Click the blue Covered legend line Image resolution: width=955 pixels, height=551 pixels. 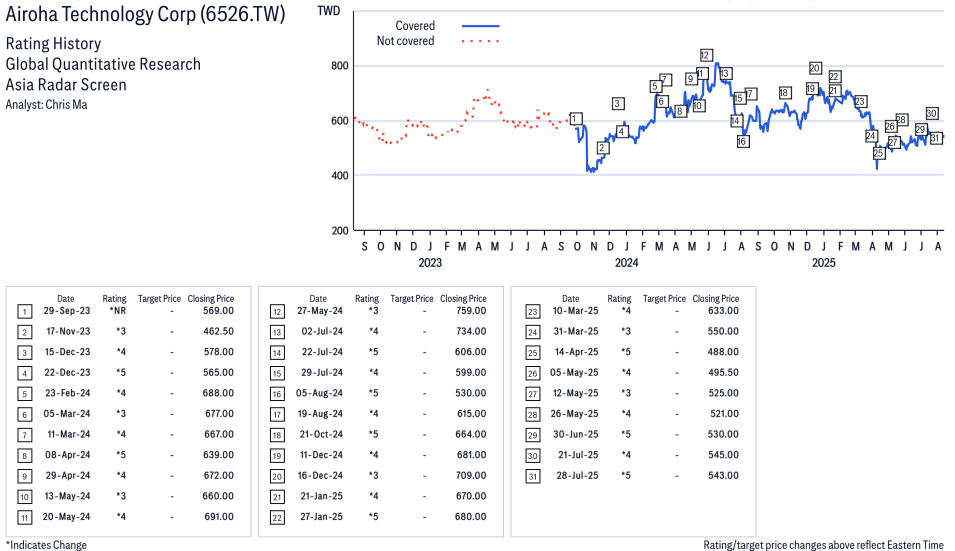[481, 26]
